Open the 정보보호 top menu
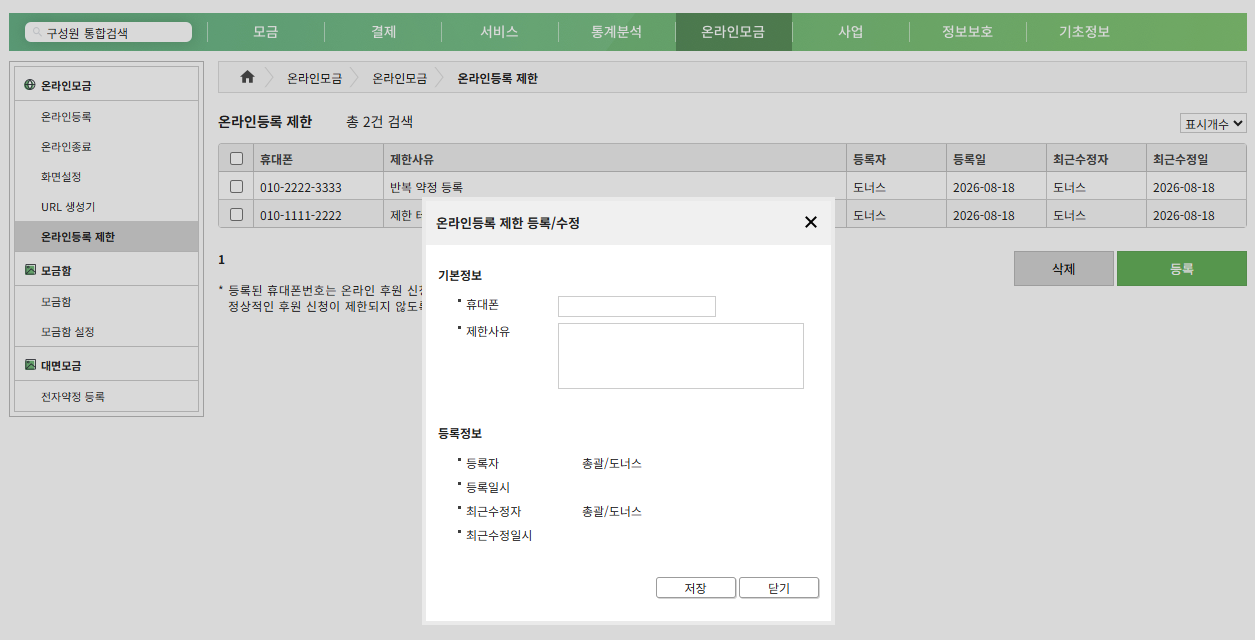Image resolution: width=1255 pixels, height=640 pixels. [968, 32]
